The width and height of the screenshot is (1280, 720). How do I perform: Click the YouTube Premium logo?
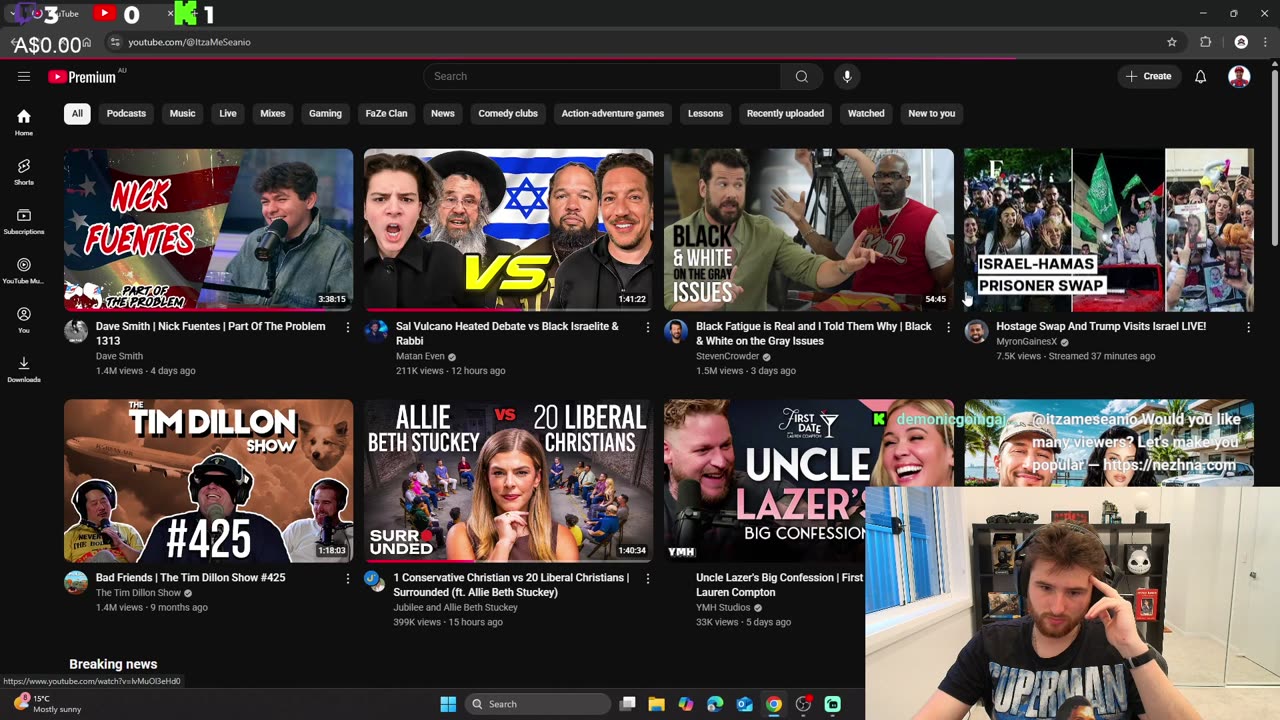click(82, 77)
